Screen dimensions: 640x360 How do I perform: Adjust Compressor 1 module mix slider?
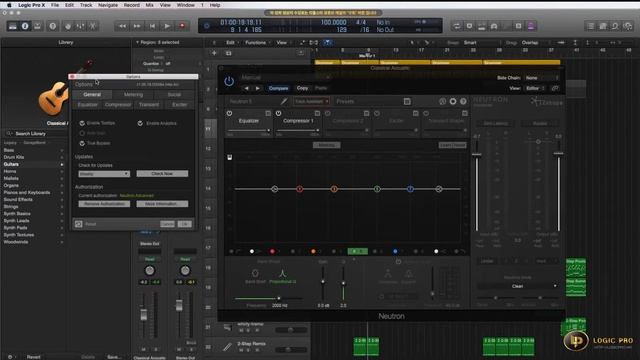pyautogui.click(x=298, y=131)
